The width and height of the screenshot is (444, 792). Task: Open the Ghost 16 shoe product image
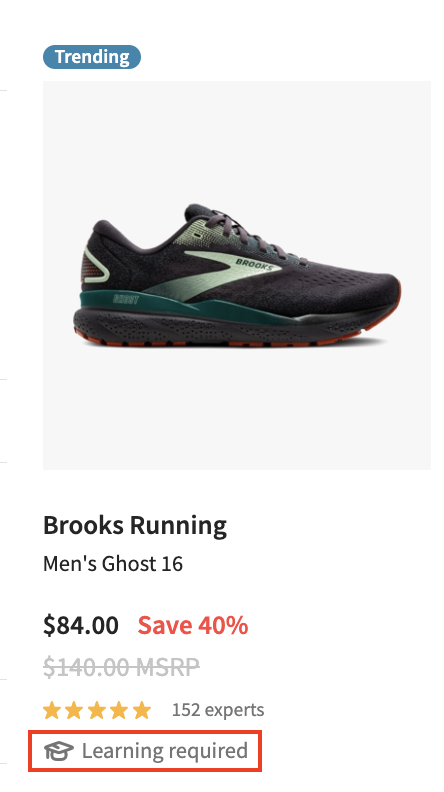click(237, 275)
